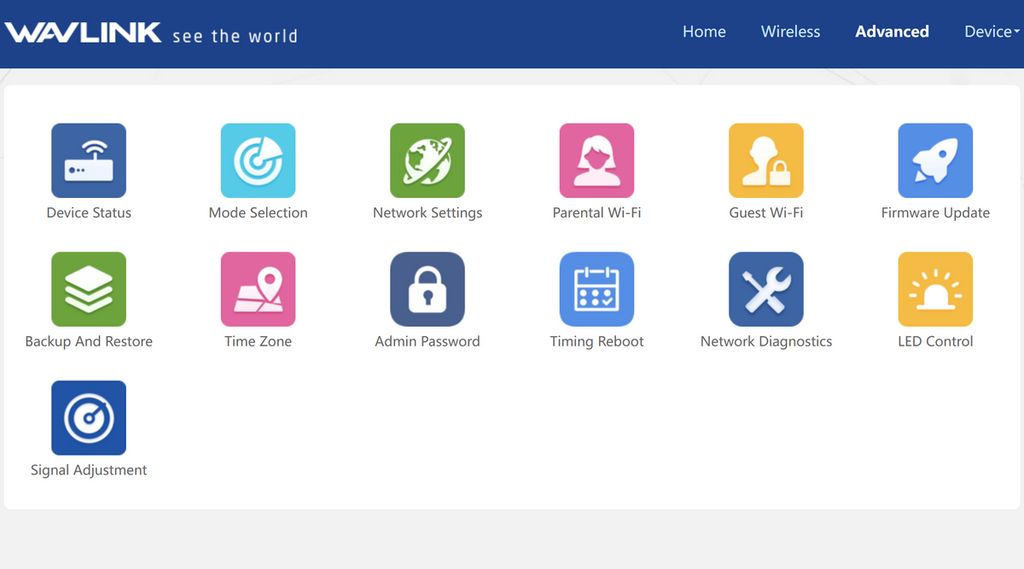The width and height of the screenshot is (1024, 569).
Task: Click the Network Diagnostics text label
Action: [766, 342]
